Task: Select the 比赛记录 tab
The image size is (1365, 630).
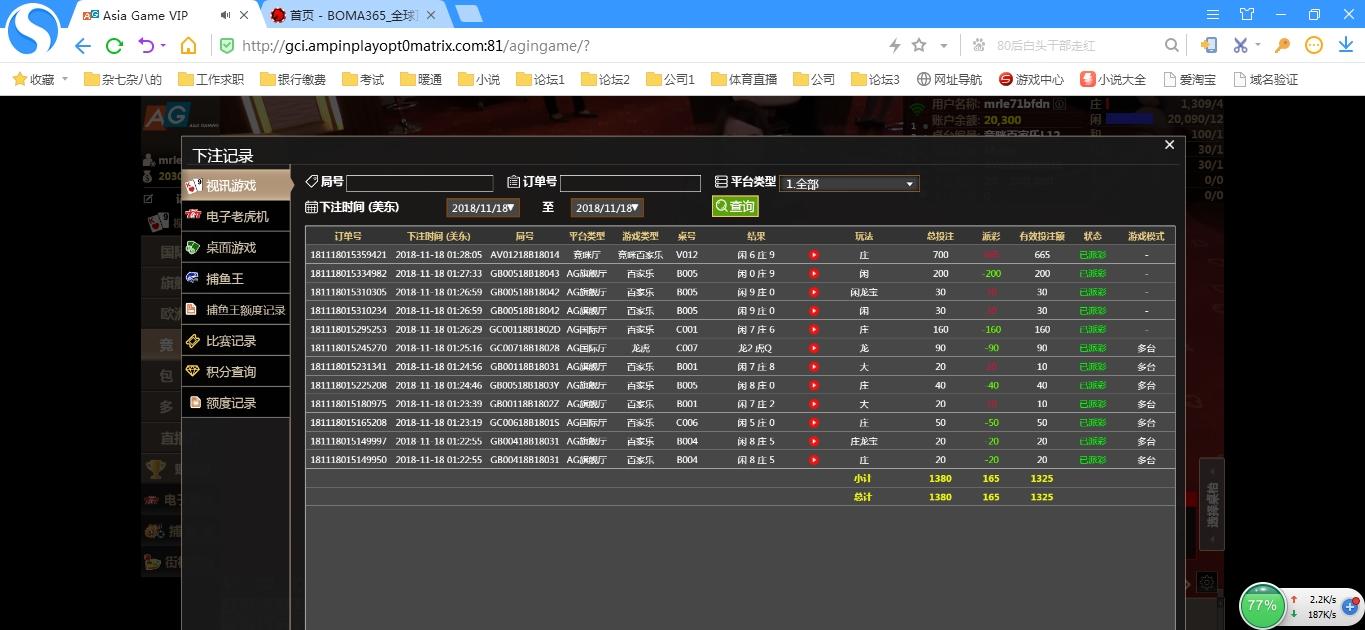Action: pos(236,340)
